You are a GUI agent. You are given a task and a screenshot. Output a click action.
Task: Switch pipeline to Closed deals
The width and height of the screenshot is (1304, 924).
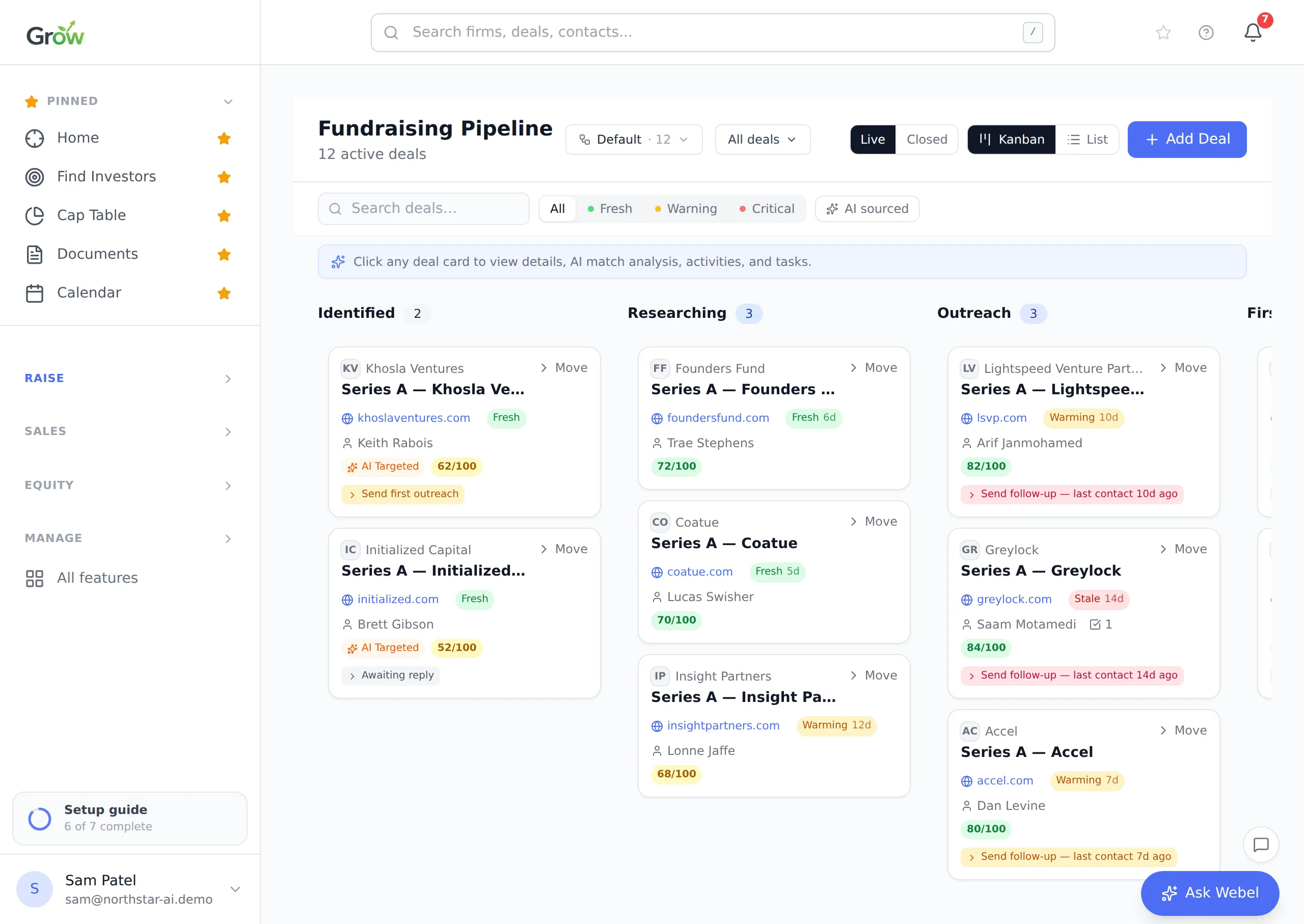tap(926, 140)
